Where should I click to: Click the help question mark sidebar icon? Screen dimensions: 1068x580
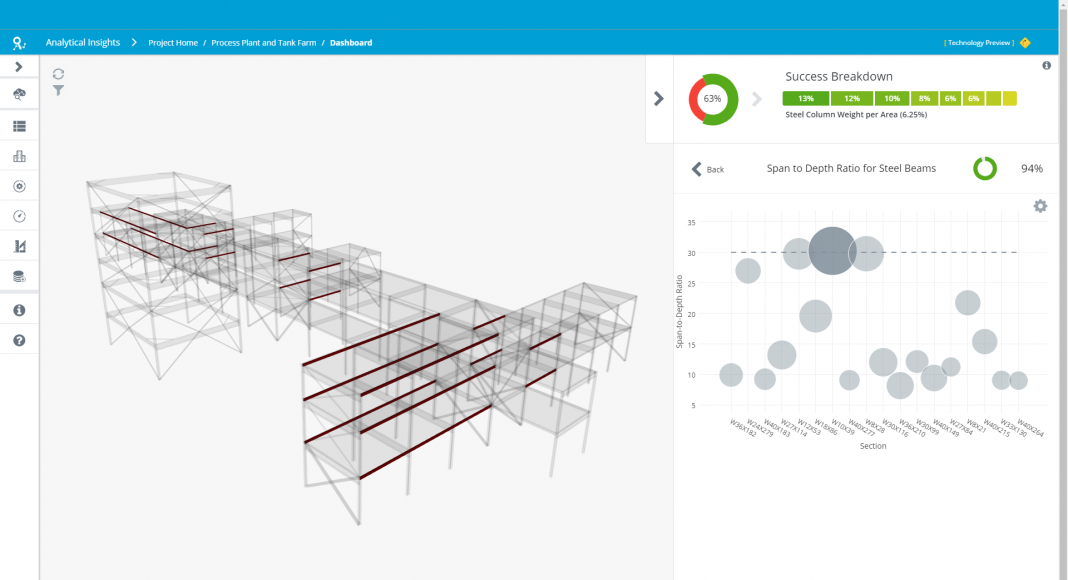[19, 341]
